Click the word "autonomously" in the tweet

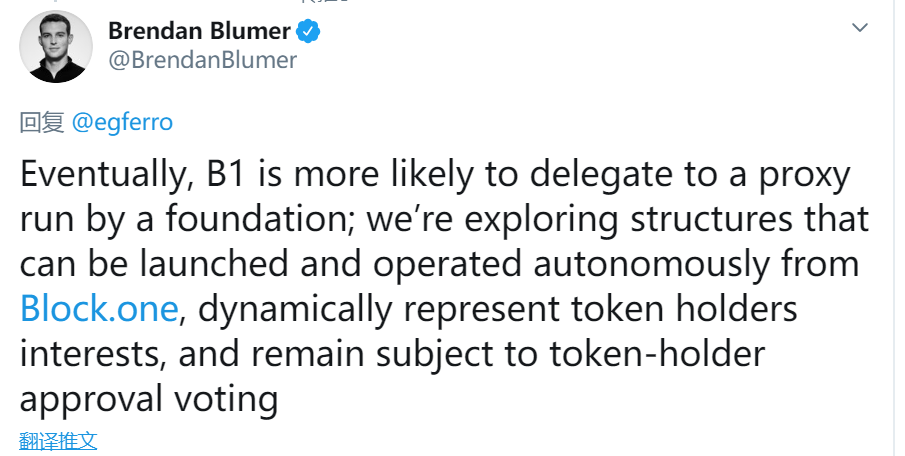pos(652,266)
